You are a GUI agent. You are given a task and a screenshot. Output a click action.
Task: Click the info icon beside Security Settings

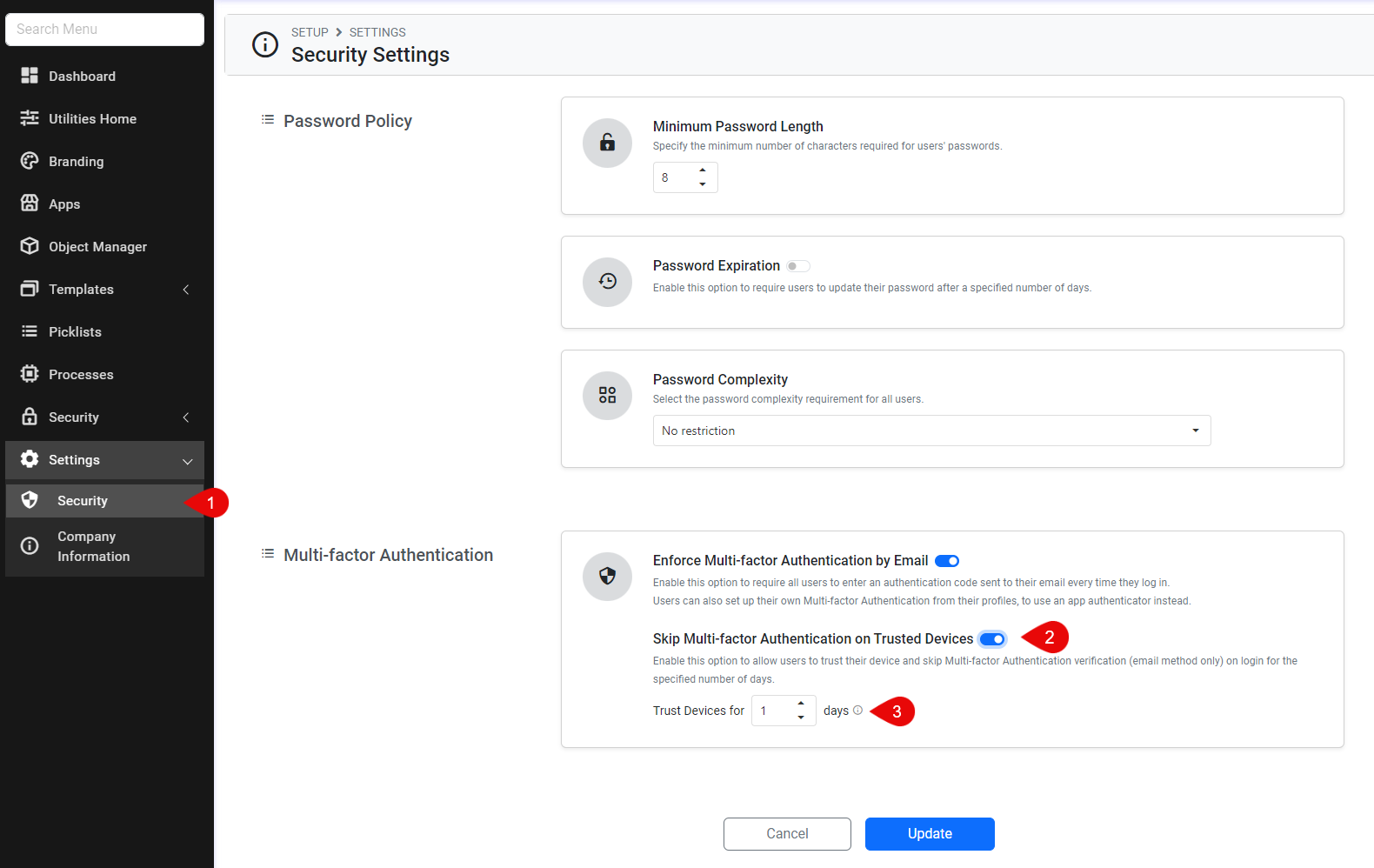tap(265, 44)
